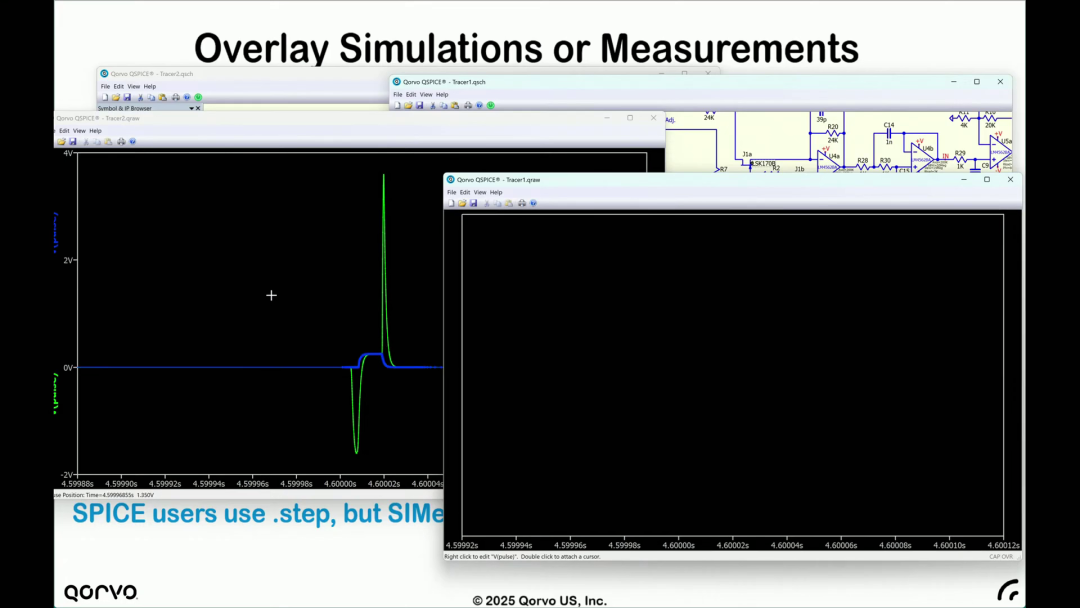Click the R28 resistor label in schematic
Image resolution: width=1080 pixels, height=608 pixels.
coord(862,160)
